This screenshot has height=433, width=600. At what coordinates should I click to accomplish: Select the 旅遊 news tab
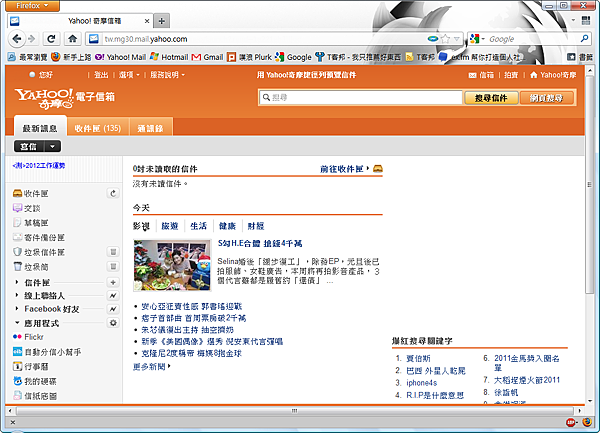(170, 226)
